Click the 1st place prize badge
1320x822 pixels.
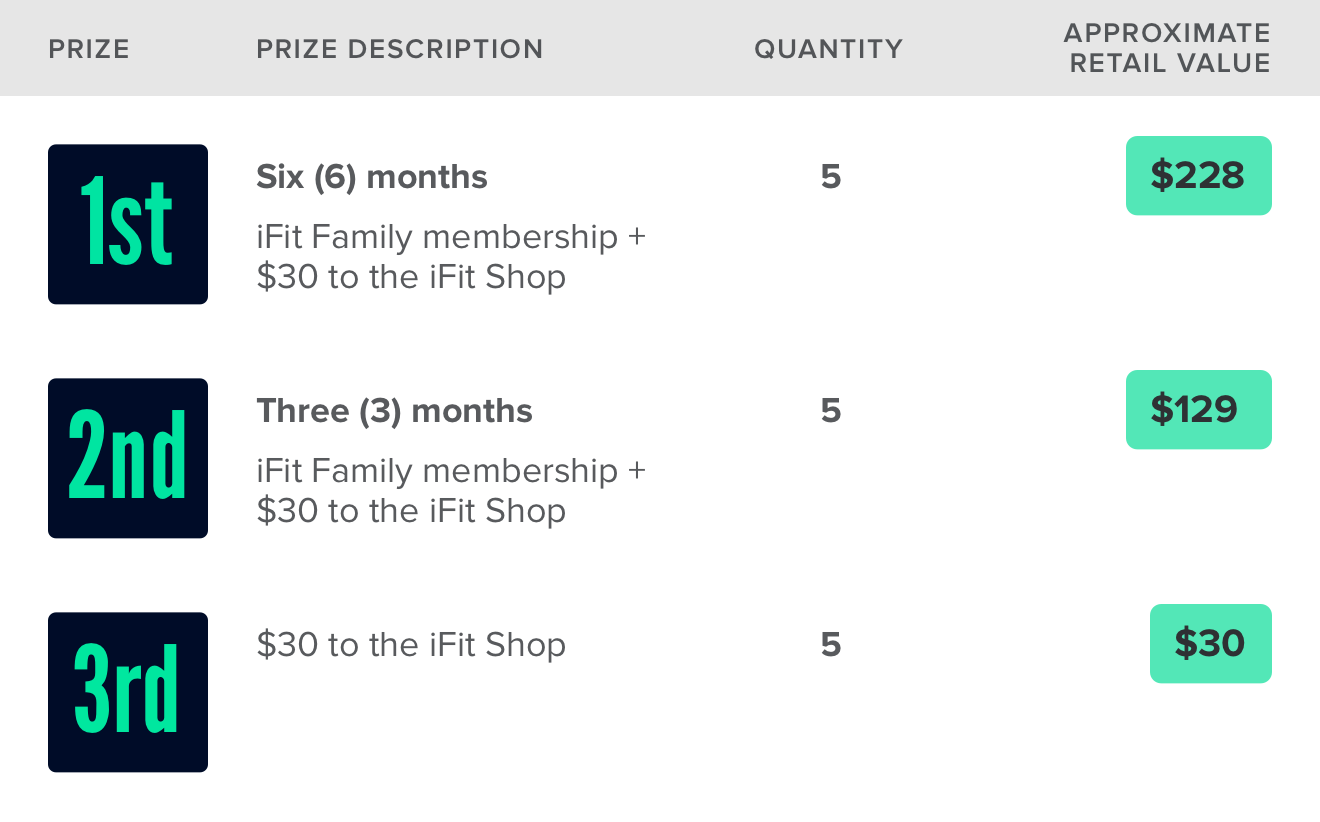click(128, 224)
